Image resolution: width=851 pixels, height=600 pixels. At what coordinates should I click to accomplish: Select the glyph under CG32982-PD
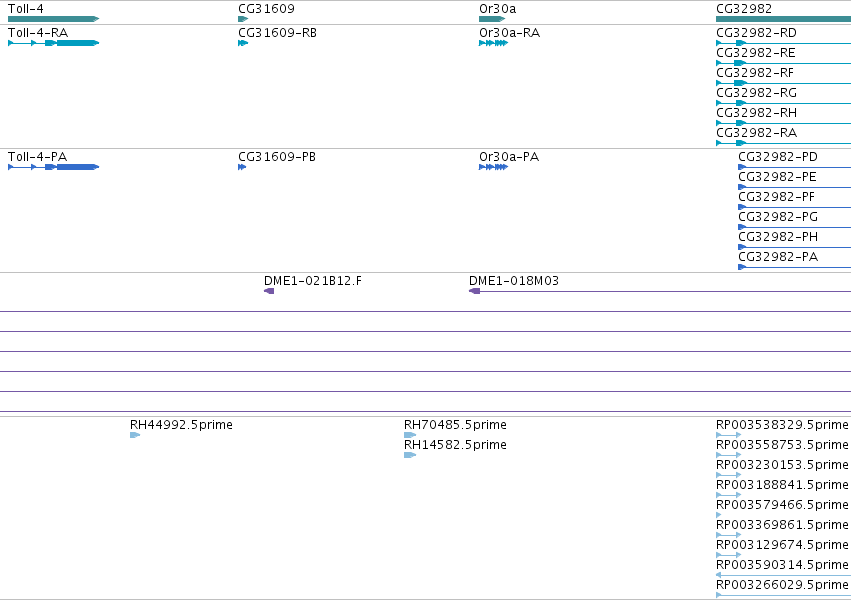click(x=795, y=167)
